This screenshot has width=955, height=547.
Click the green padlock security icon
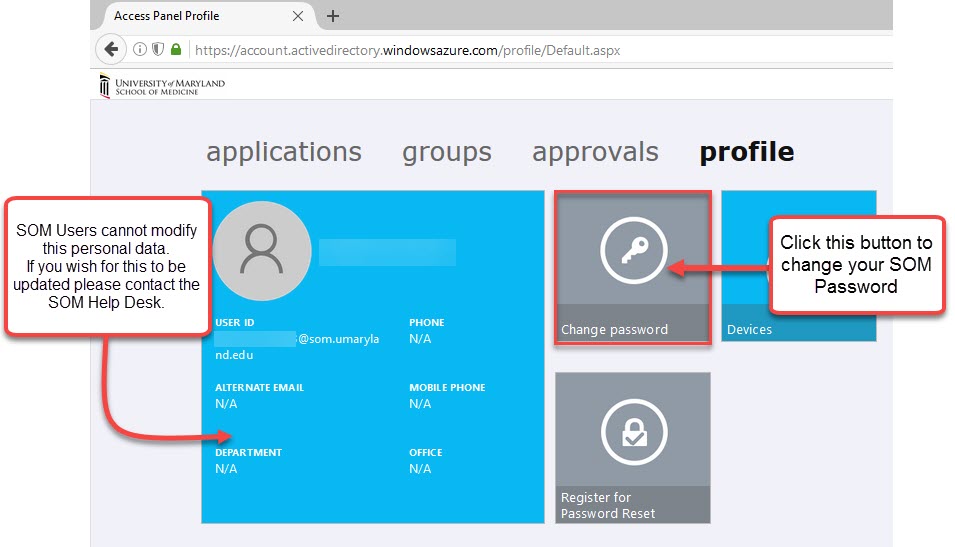click(176, 49)
